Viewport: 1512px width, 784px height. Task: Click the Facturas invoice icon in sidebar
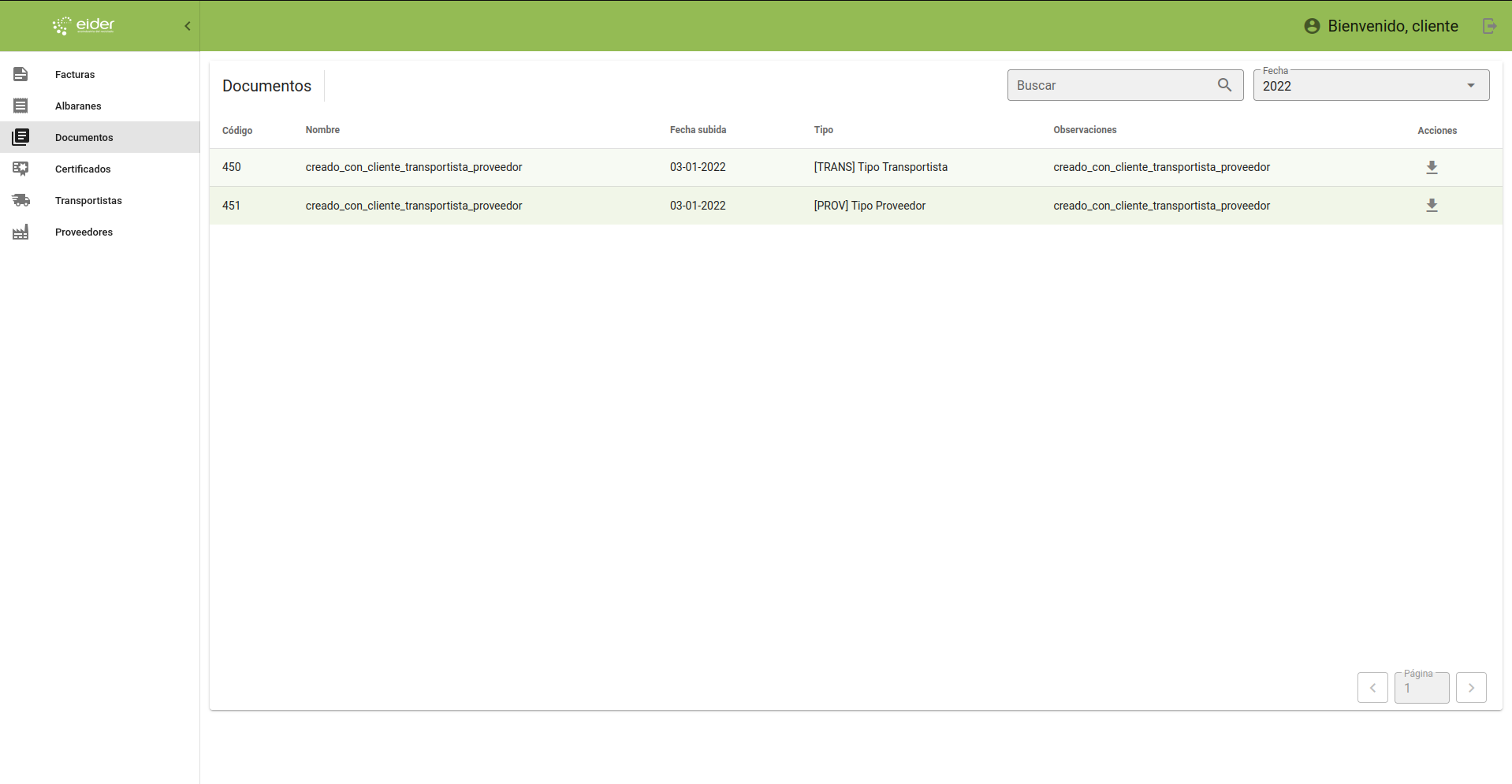click(20, 74)
